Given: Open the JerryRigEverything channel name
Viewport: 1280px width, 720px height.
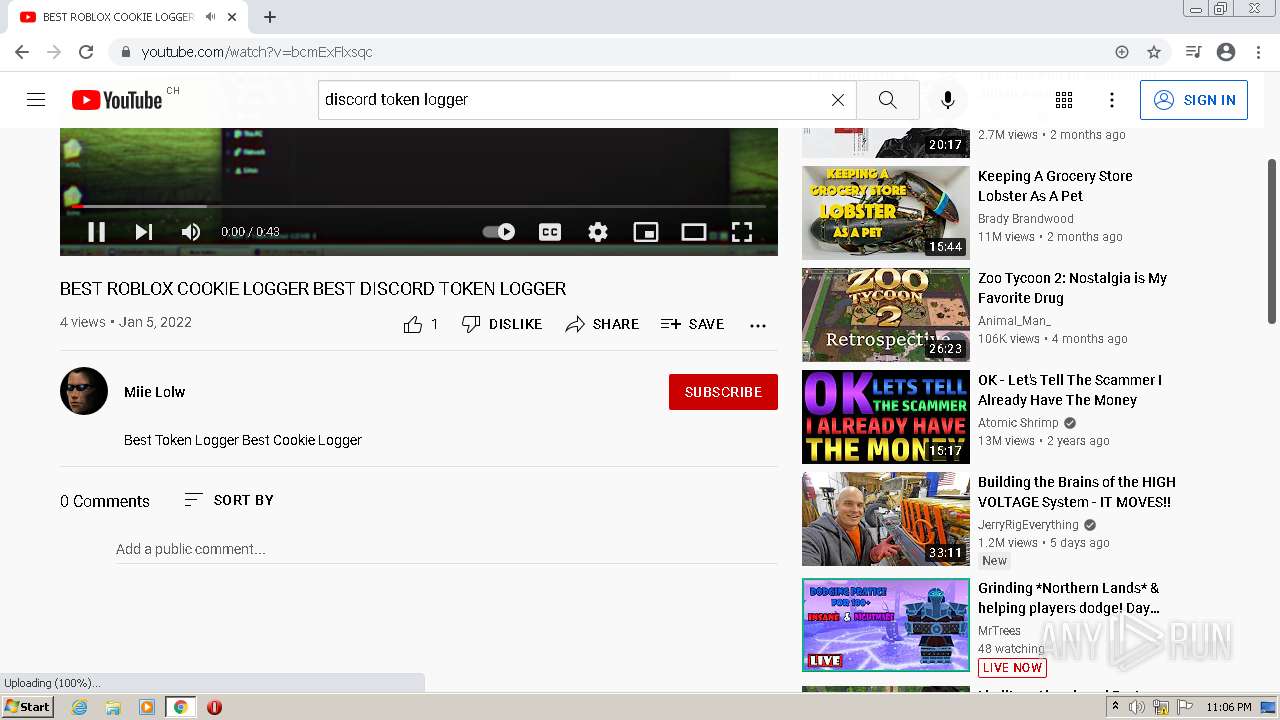Looking at the screenshot, I should pos(1028,525).
